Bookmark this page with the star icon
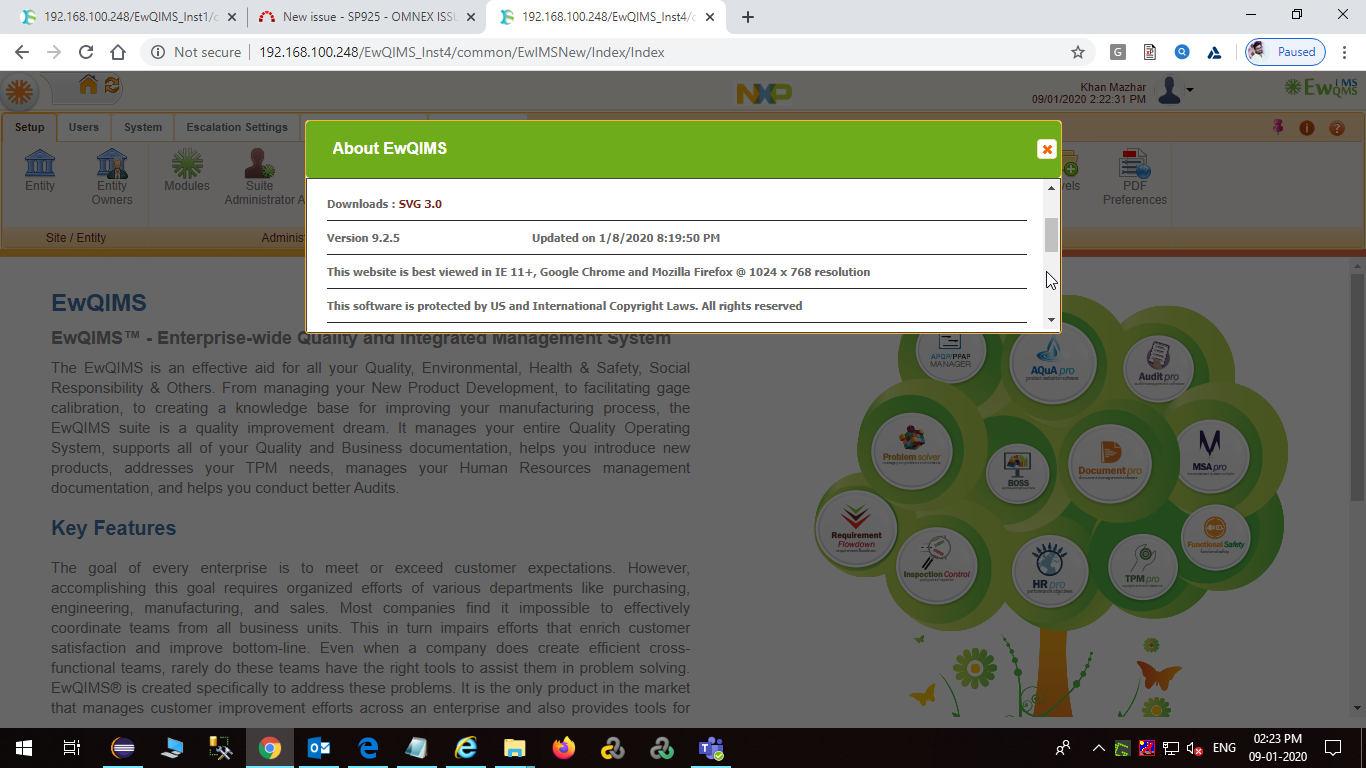 point(1077,52)
